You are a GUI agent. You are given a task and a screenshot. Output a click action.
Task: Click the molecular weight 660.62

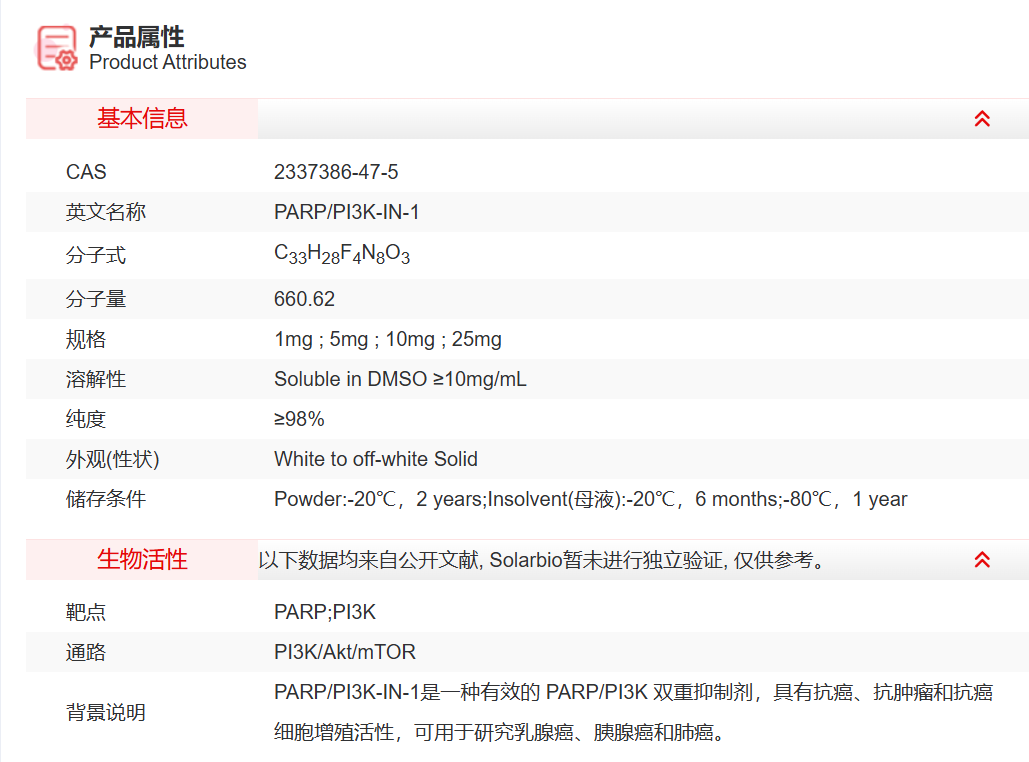coord(304,299)
